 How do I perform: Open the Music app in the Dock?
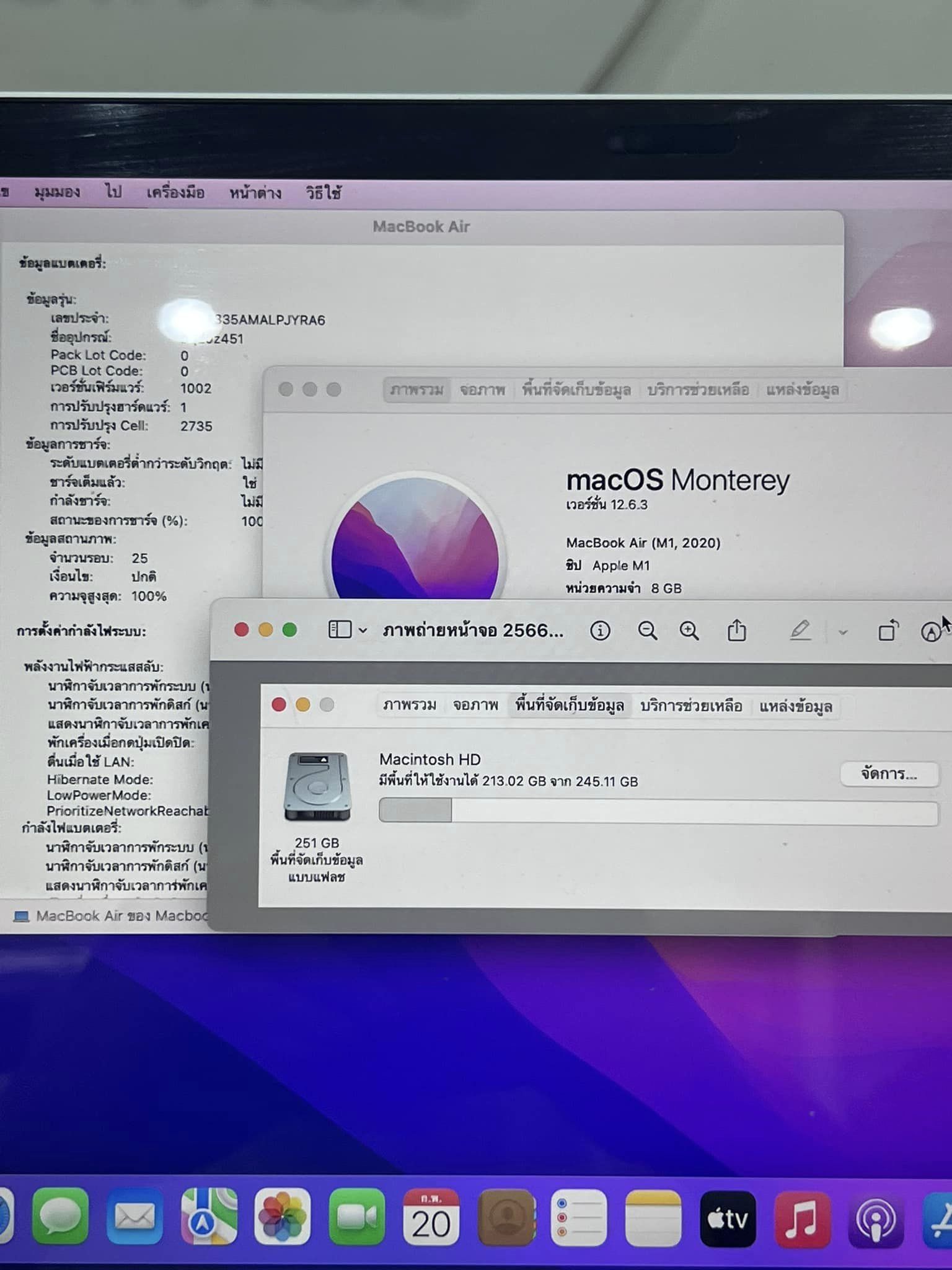coord(802,1218)
